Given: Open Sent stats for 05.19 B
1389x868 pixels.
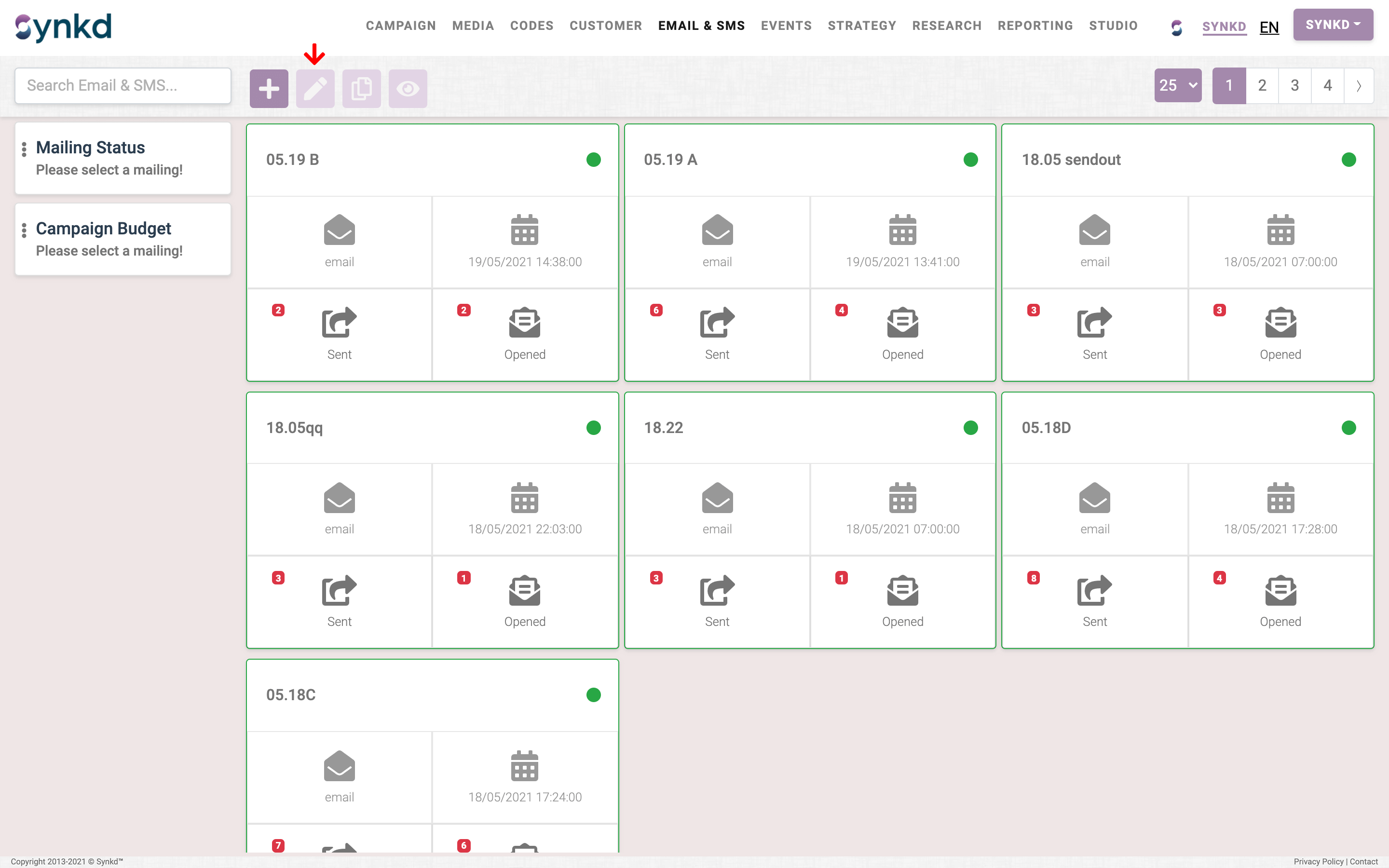Looking at the screenshot, I should point(339,323).
